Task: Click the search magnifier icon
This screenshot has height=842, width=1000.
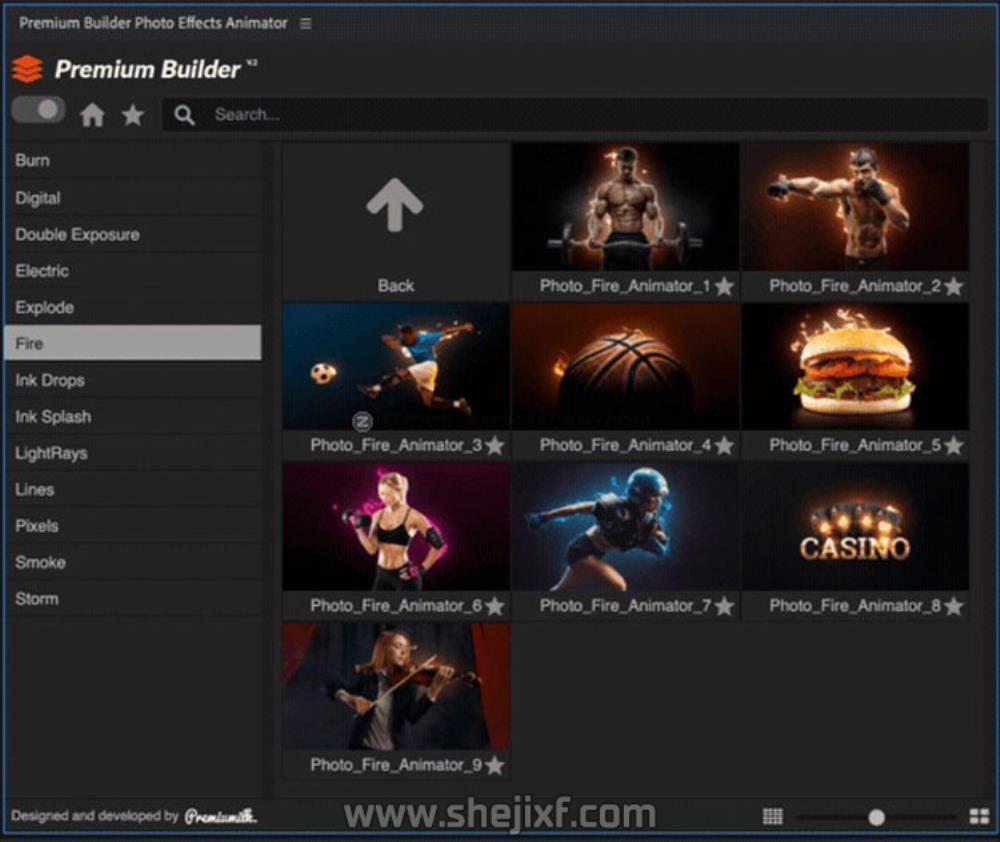Action: click(184, 115)
